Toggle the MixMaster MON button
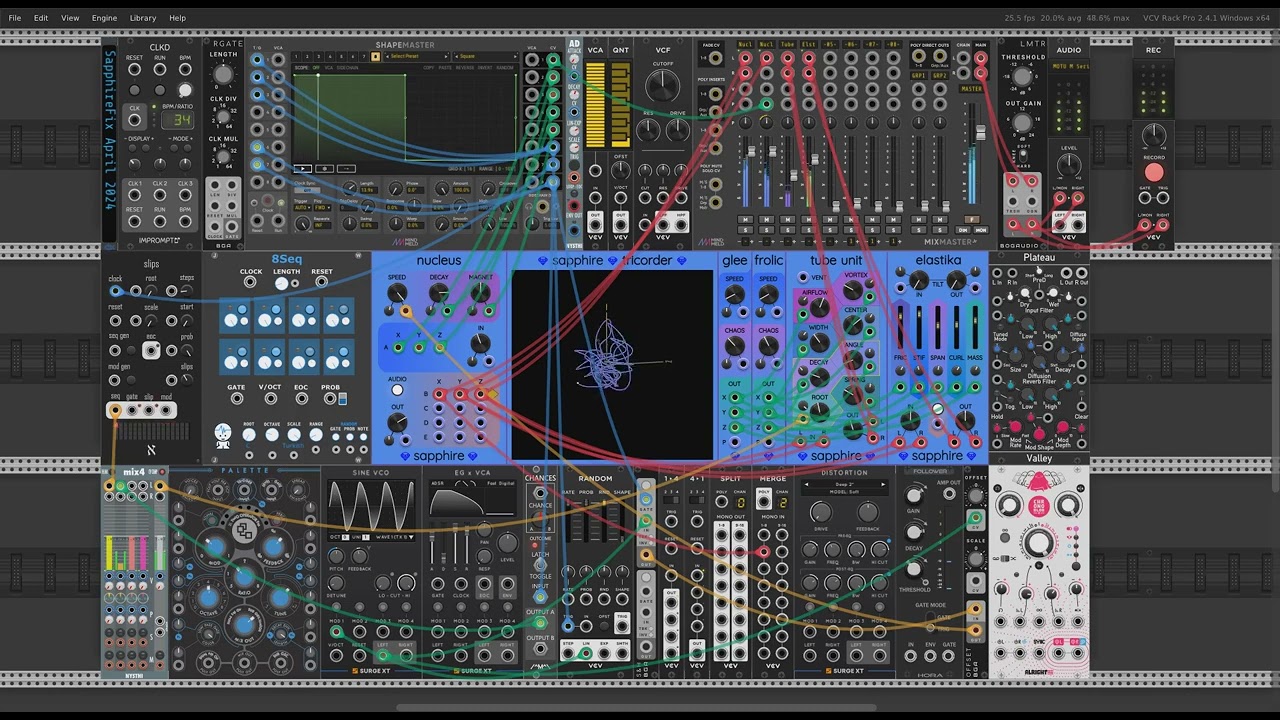Viewport: 1280px width, 720px height. [x=980, y=229]
